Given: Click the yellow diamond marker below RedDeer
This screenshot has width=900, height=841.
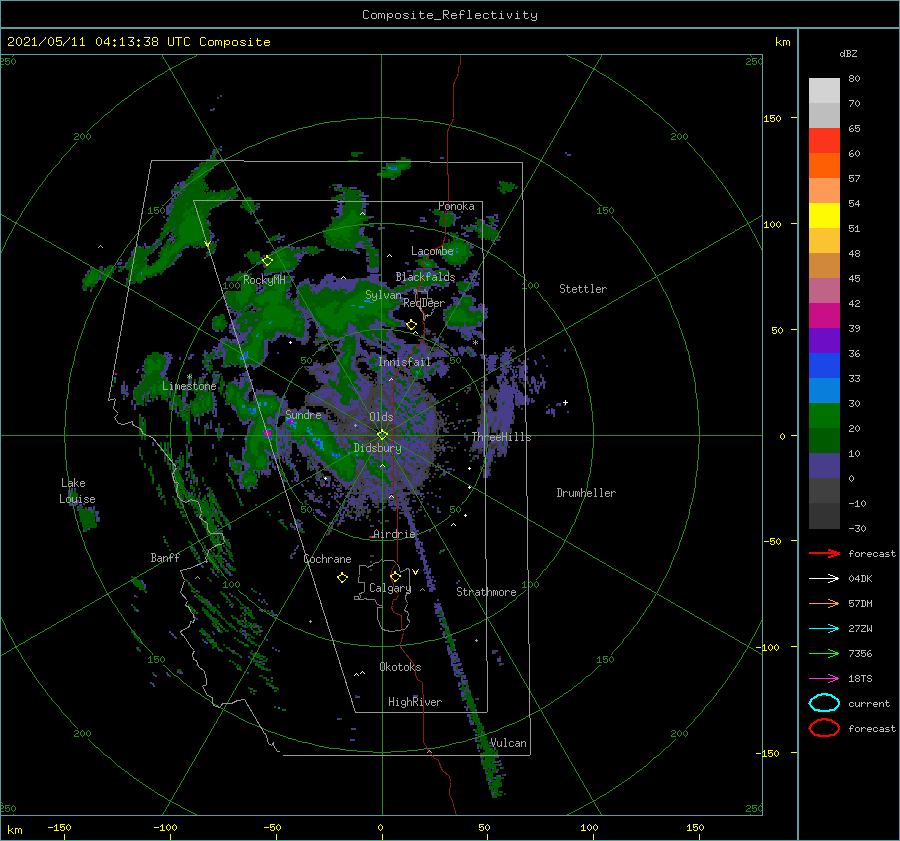Looking at the screenshot, I should (411, 325).
